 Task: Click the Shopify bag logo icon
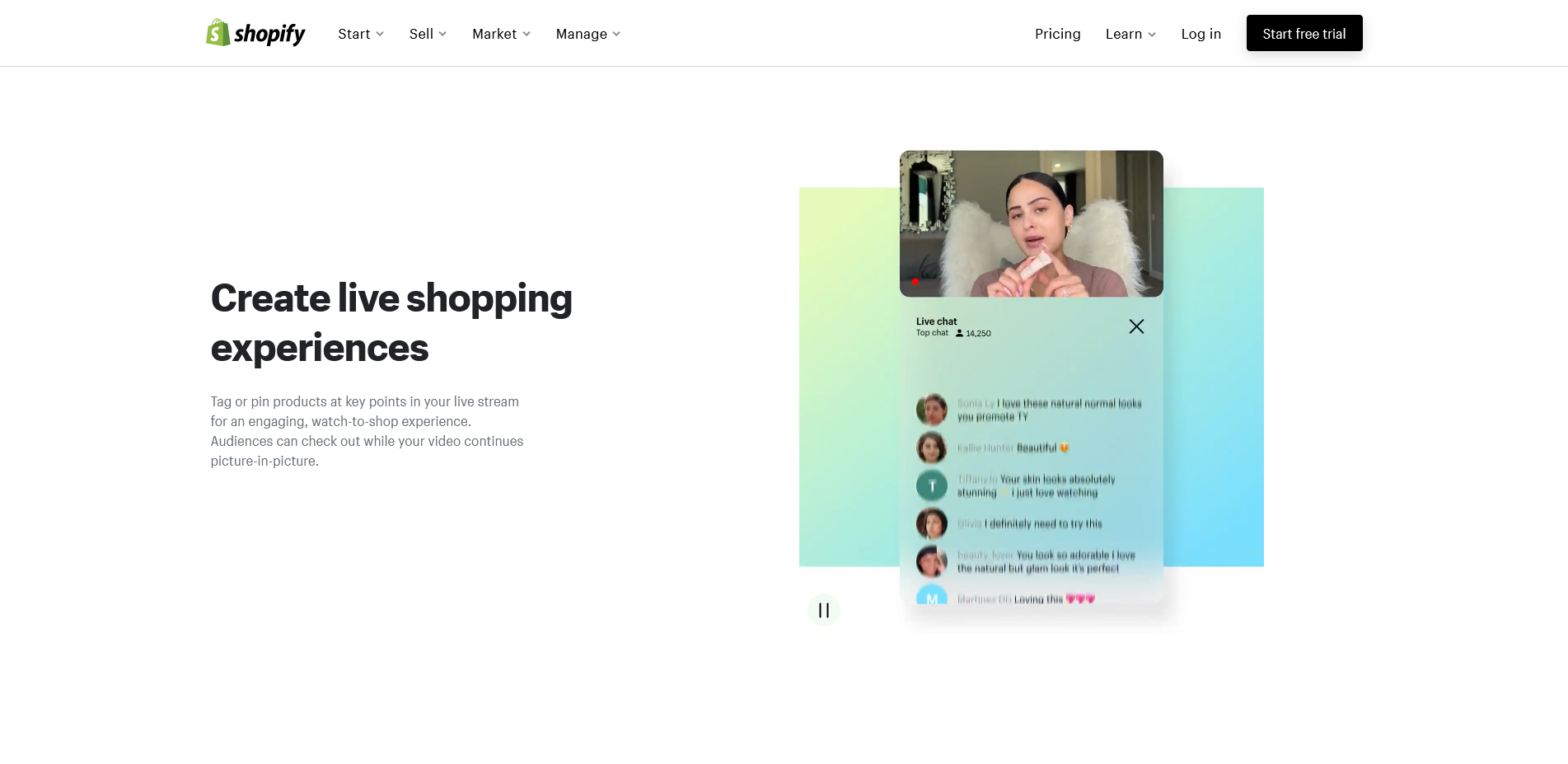(218, 33)
